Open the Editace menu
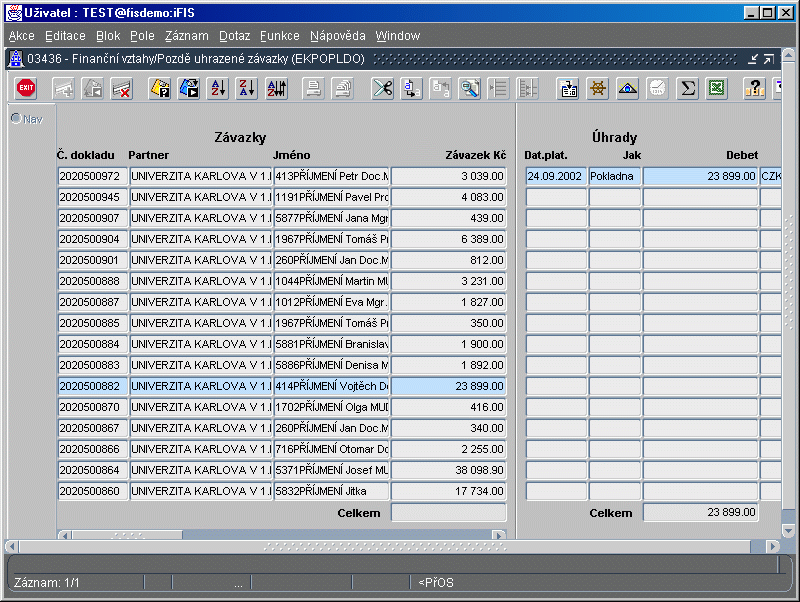 coord(65,36)
